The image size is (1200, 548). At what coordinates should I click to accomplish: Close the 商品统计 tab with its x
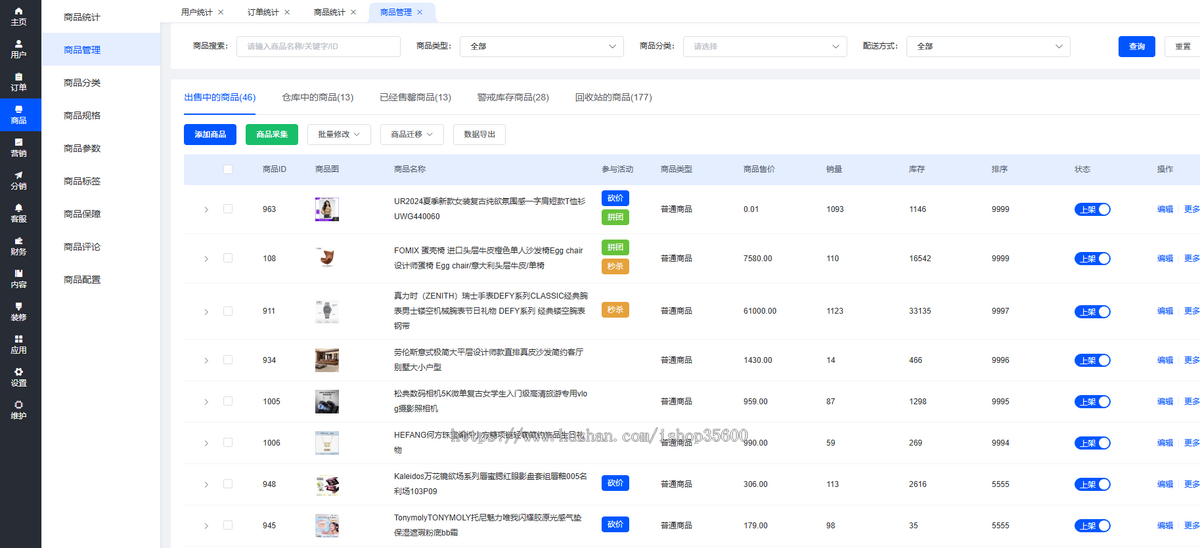[x=354, y=12]
